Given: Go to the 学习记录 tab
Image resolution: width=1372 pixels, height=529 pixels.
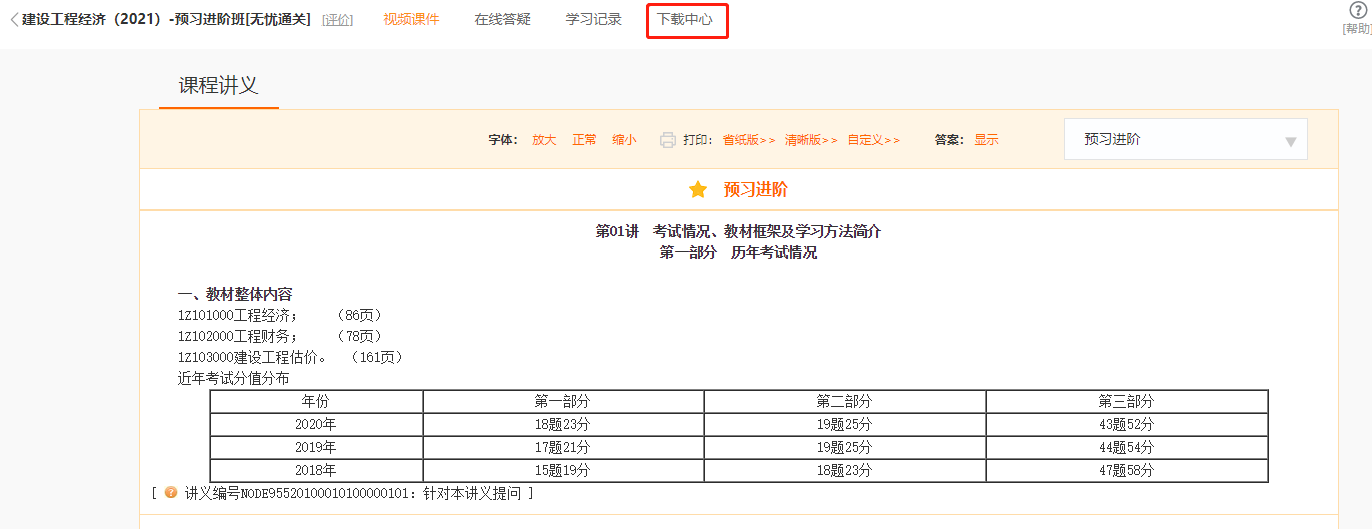Looking at the screenshot, I should click(593, 20).
